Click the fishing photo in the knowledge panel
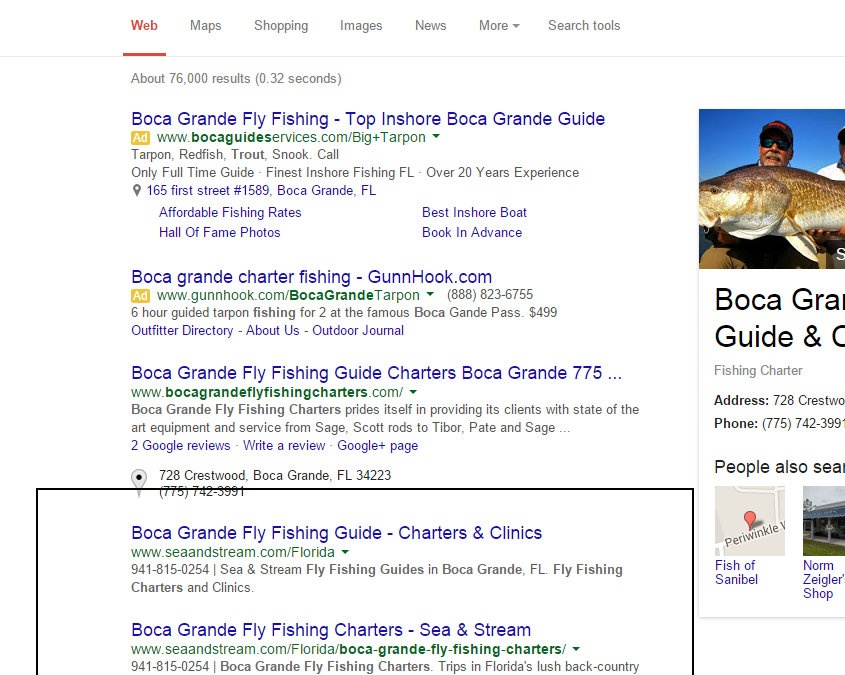The height and width of the screenshot is (675, 845). [x=772, y=189]
